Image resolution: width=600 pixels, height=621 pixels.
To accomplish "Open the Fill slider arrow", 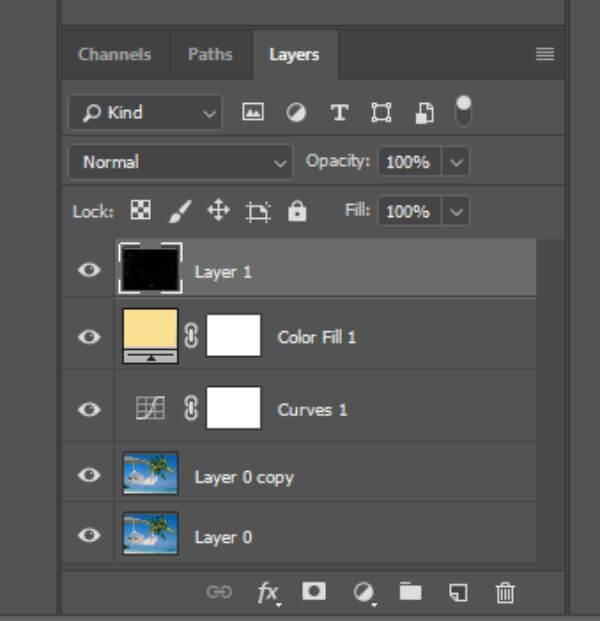I will tap(456, 211).
